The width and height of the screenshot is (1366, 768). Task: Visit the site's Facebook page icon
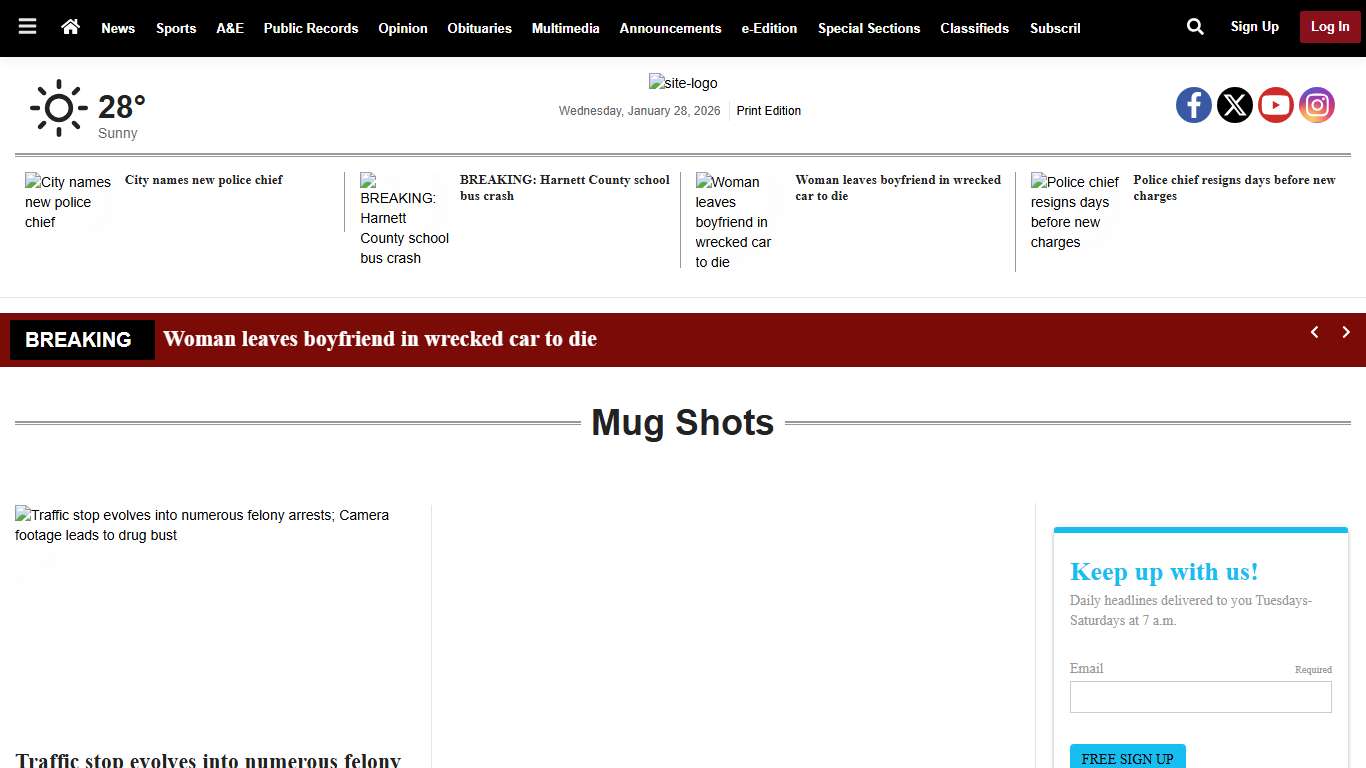pyautogui.click(x=1194, y=104)
